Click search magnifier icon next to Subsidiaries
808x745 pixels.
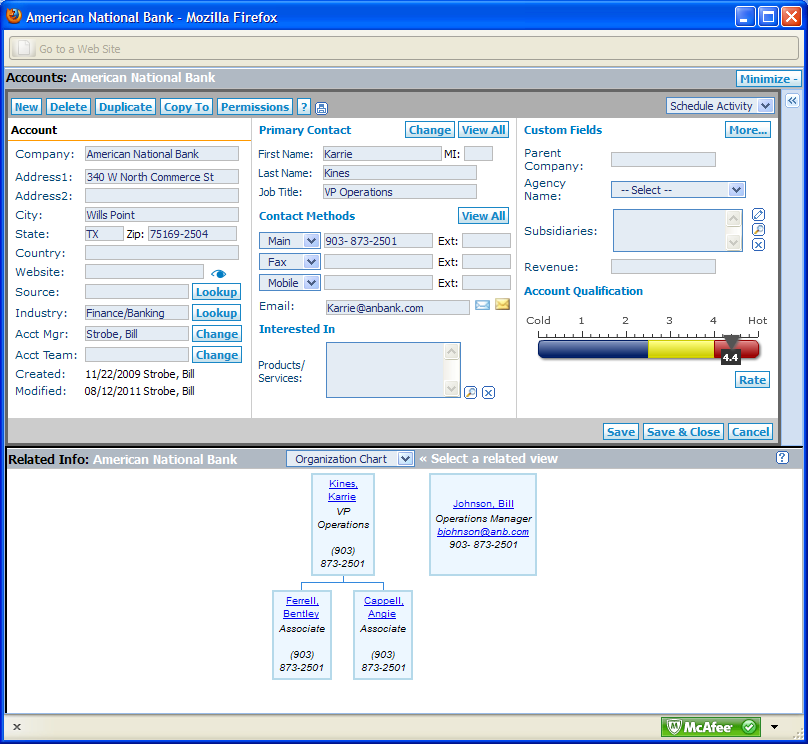[x=758, y=230]
